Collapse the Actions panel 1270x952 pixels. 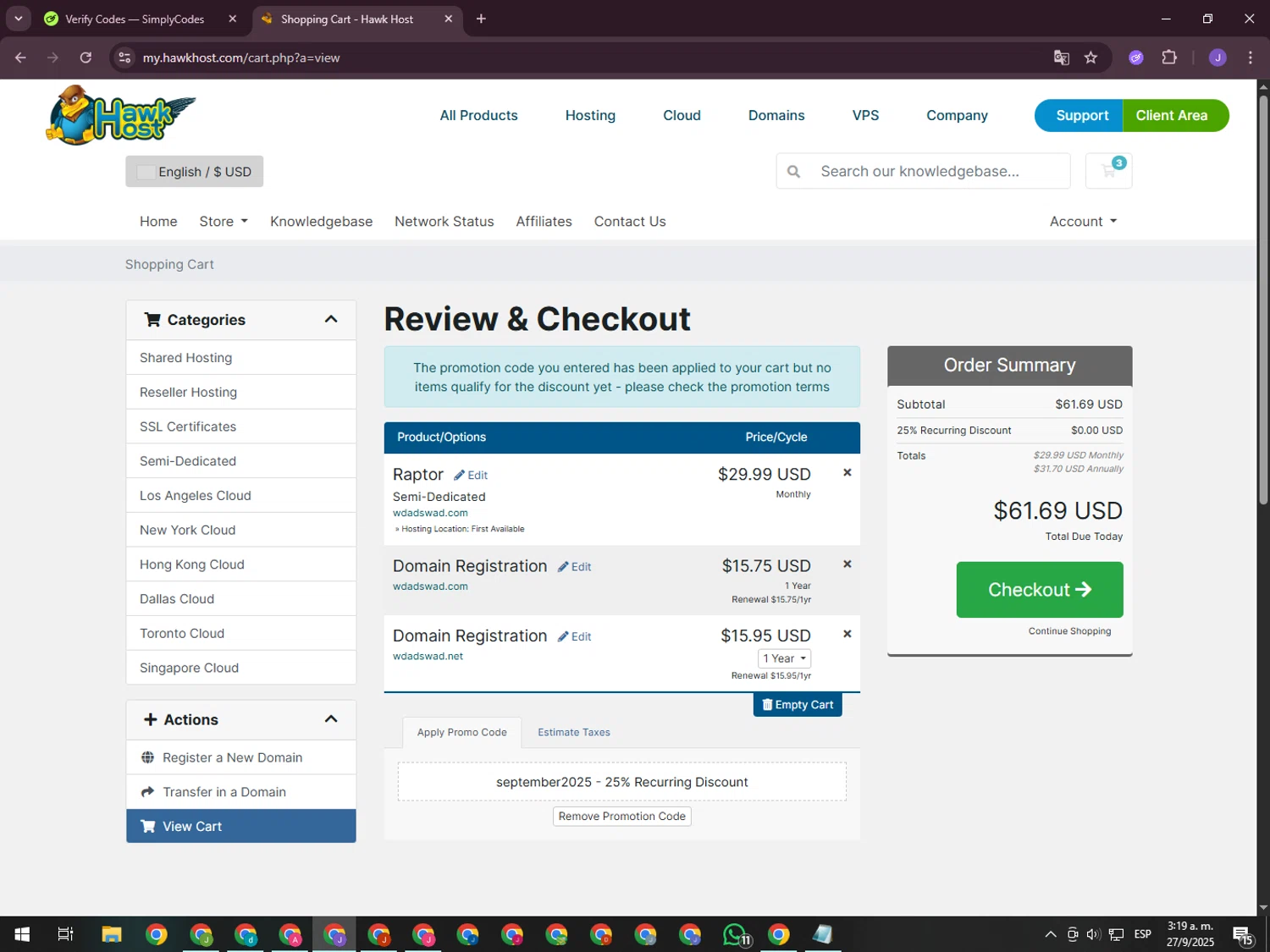point(331,719)
